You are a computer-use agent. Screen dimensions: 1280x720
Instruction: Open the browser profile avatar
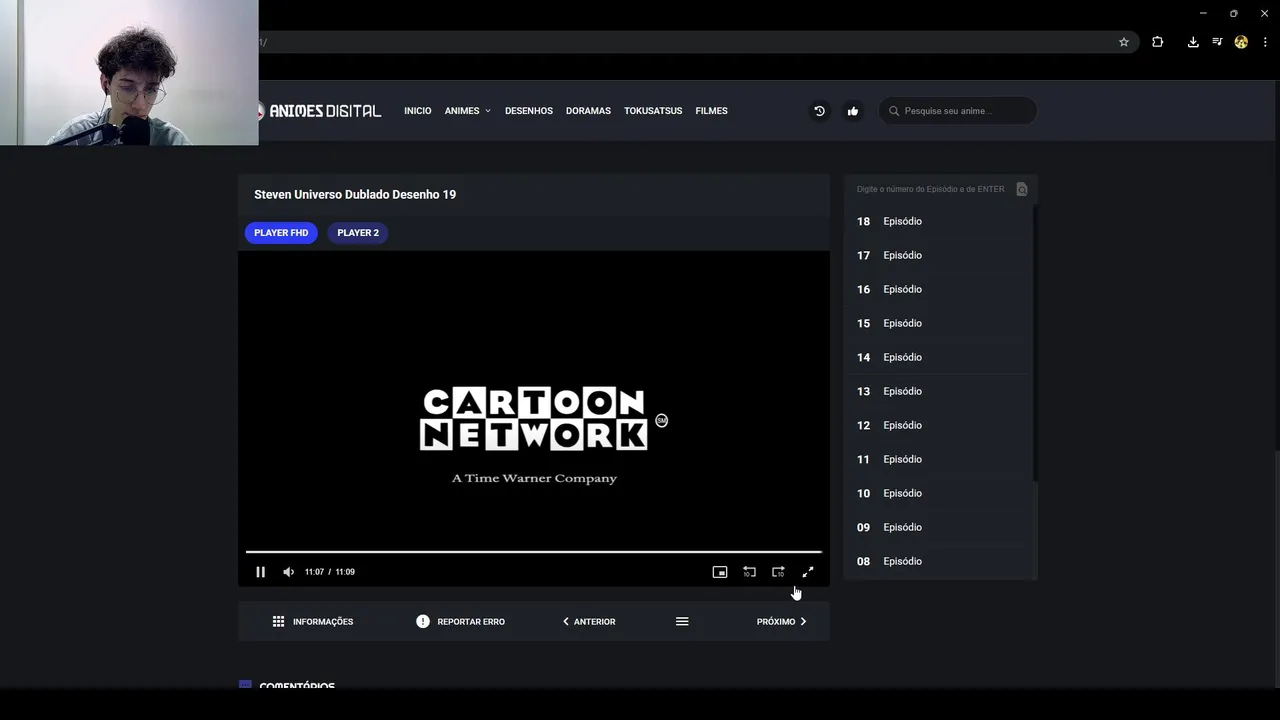pos(1241,42)
